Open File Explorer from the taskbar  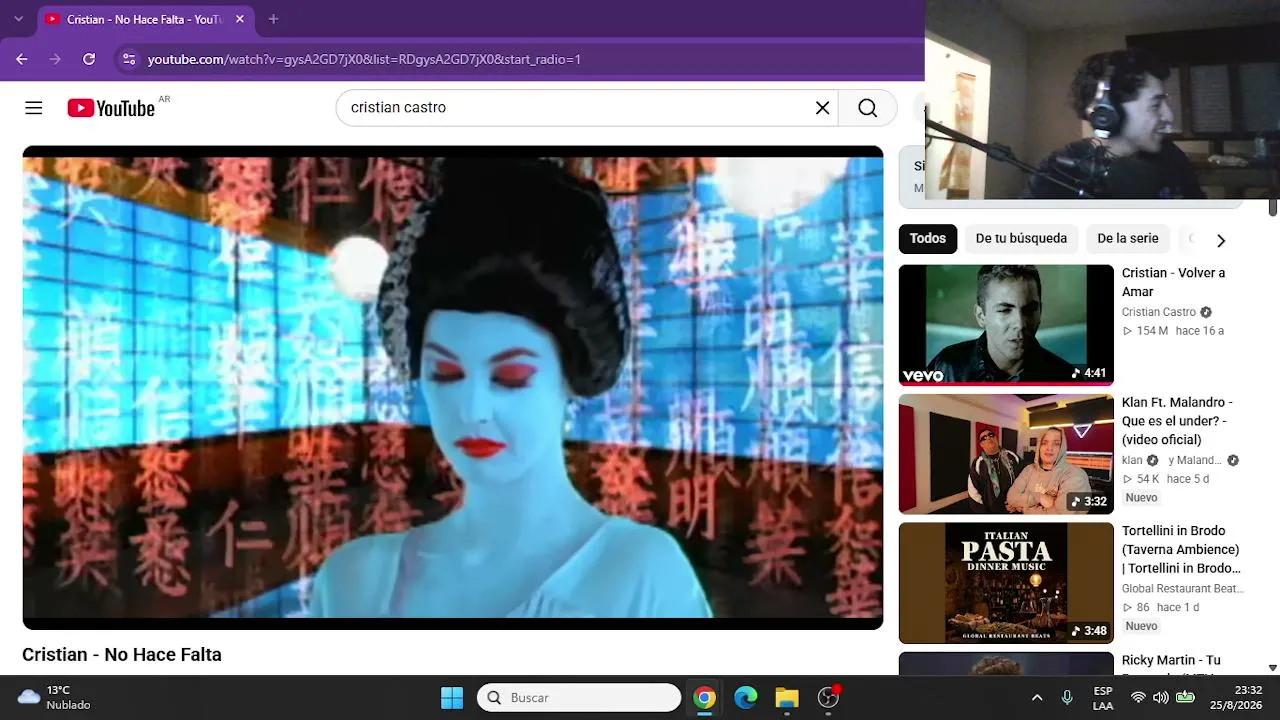[x=787, y=698]
